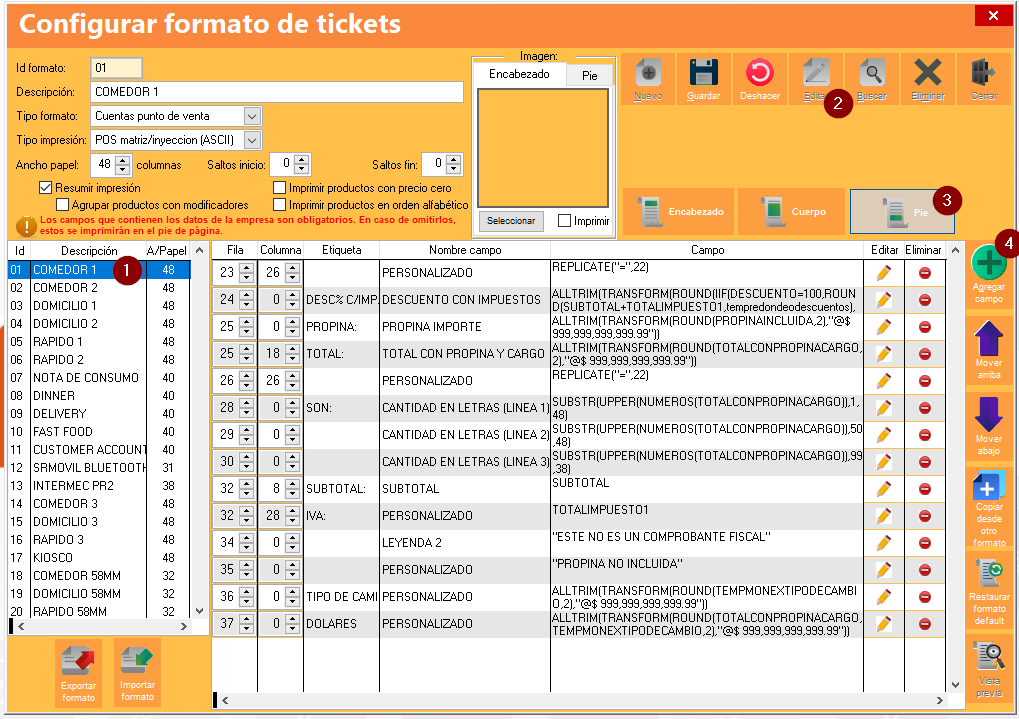Open search with Buscar icon
This screenshot has width=1019, height=719.
click(x=871, y=79)
